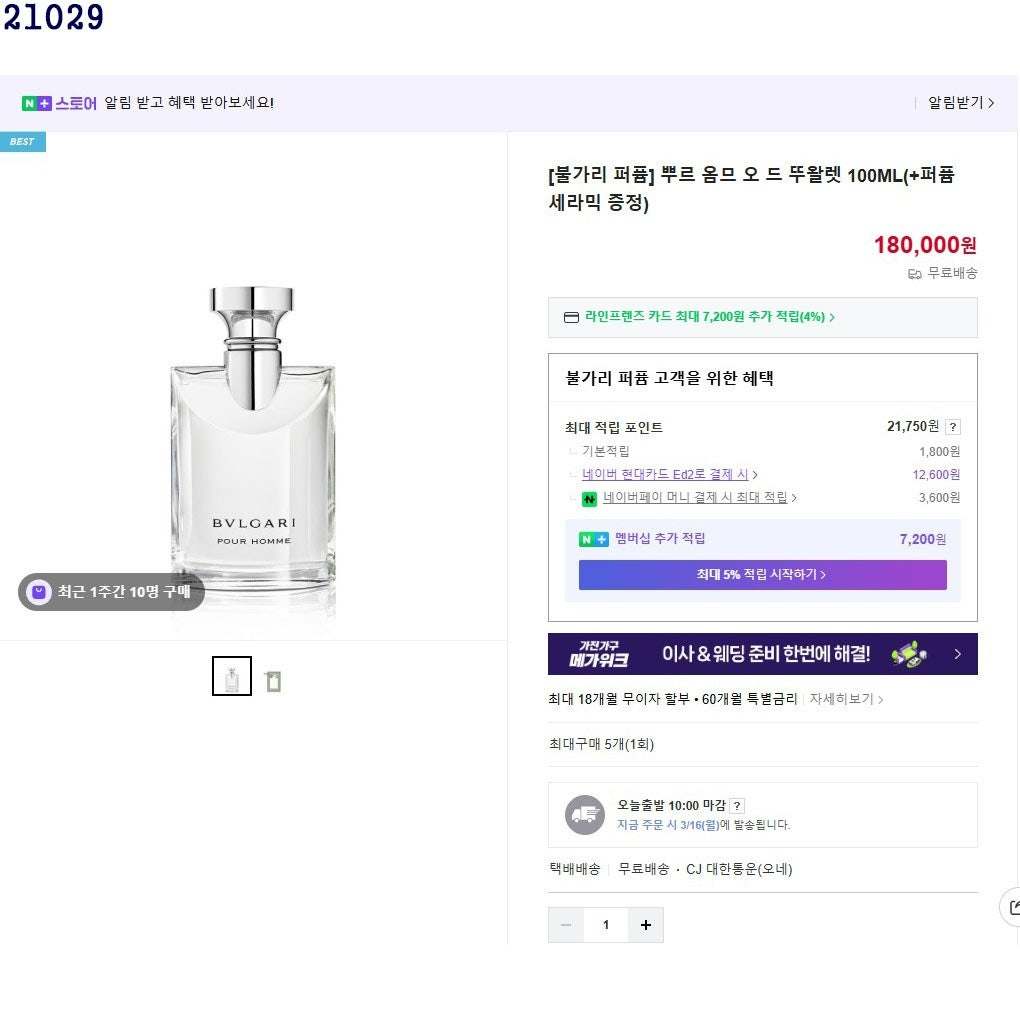Expand 라인프렌즈 카드 extra points details
Viewport: 1020px width, 1020px height.
click(710, 317)
